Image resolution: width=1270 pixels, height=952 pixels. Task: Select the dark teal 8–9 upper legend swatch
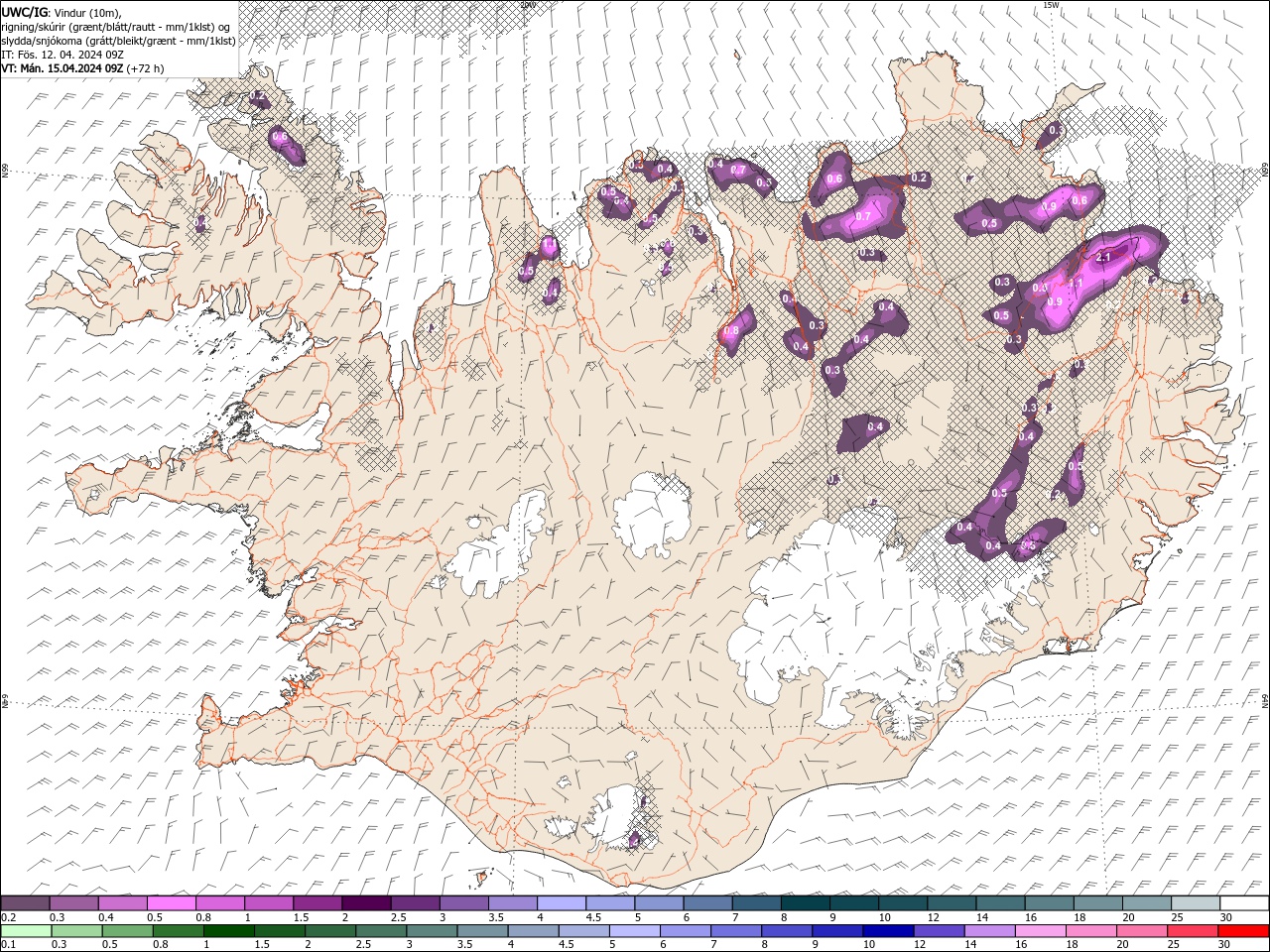805,903
